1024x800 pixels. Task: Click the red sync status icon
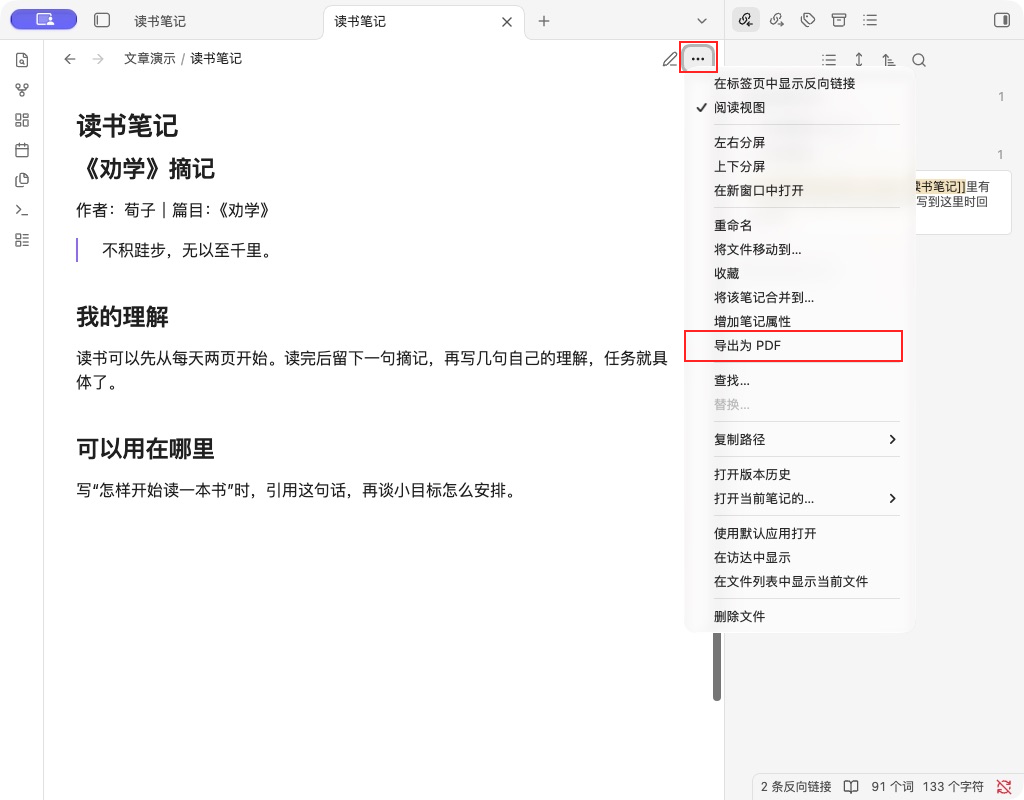pyautogui.click(x=1004, y=787)
